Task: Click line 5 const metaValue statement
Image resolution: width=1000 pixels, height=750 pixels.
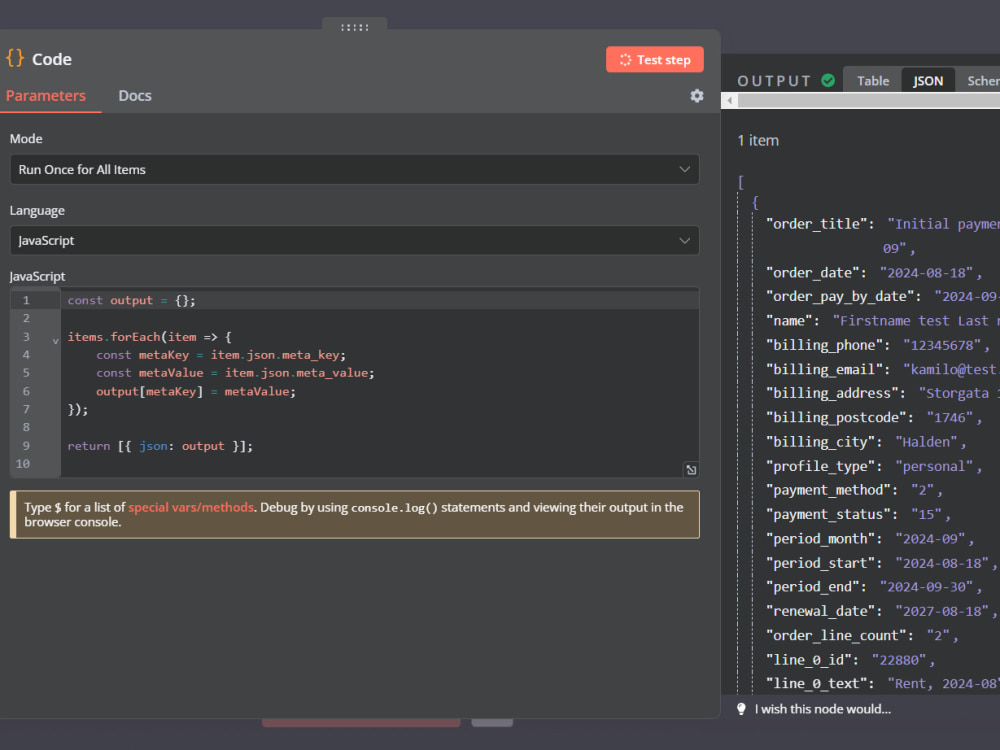Action: click(235, 373)
